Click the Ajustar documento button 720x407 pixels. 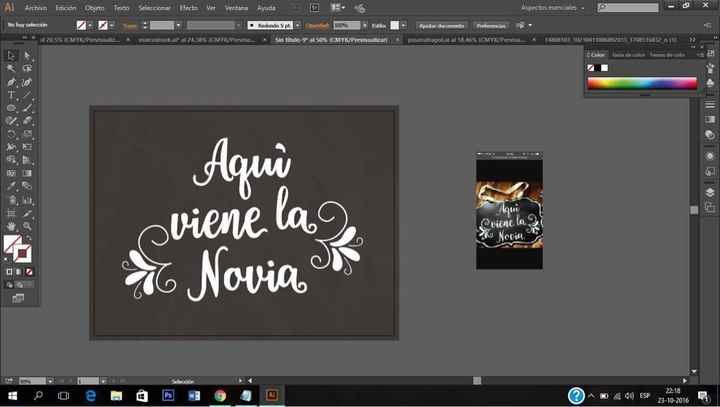click(441, 26)
